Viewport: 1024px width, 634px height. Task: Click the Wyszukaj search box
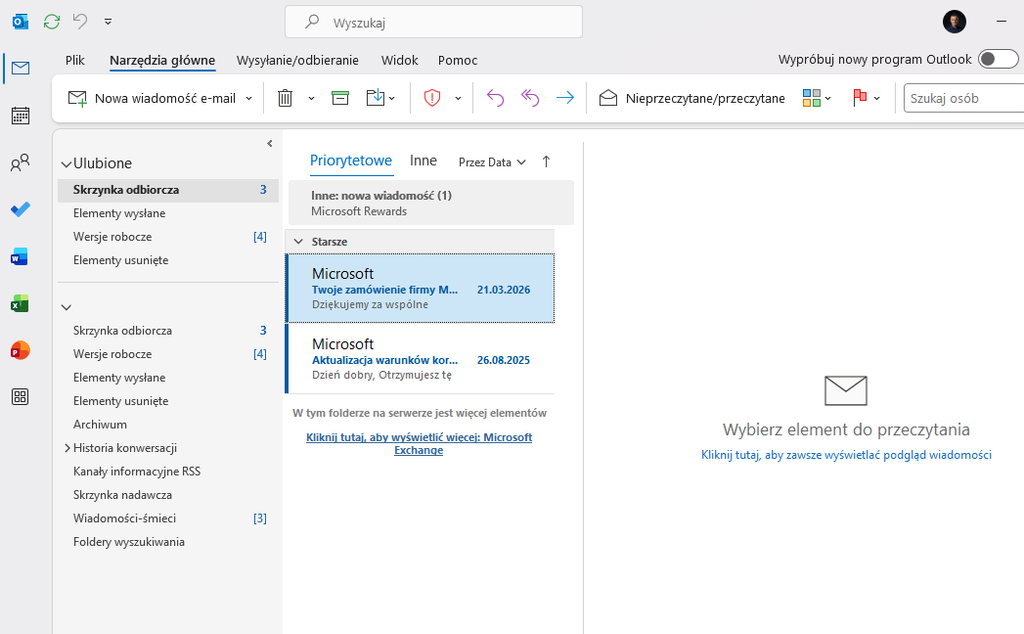point(434,22)
